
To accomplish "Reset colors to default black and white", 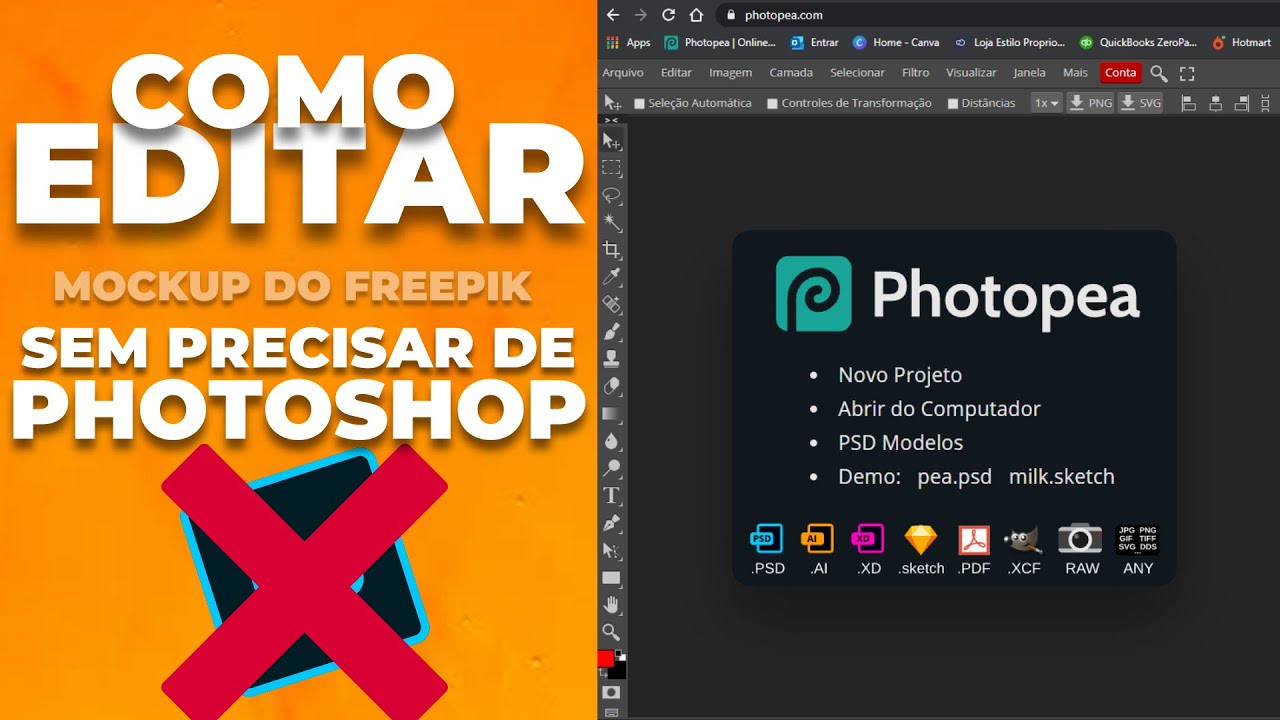I will pos(620,654).
